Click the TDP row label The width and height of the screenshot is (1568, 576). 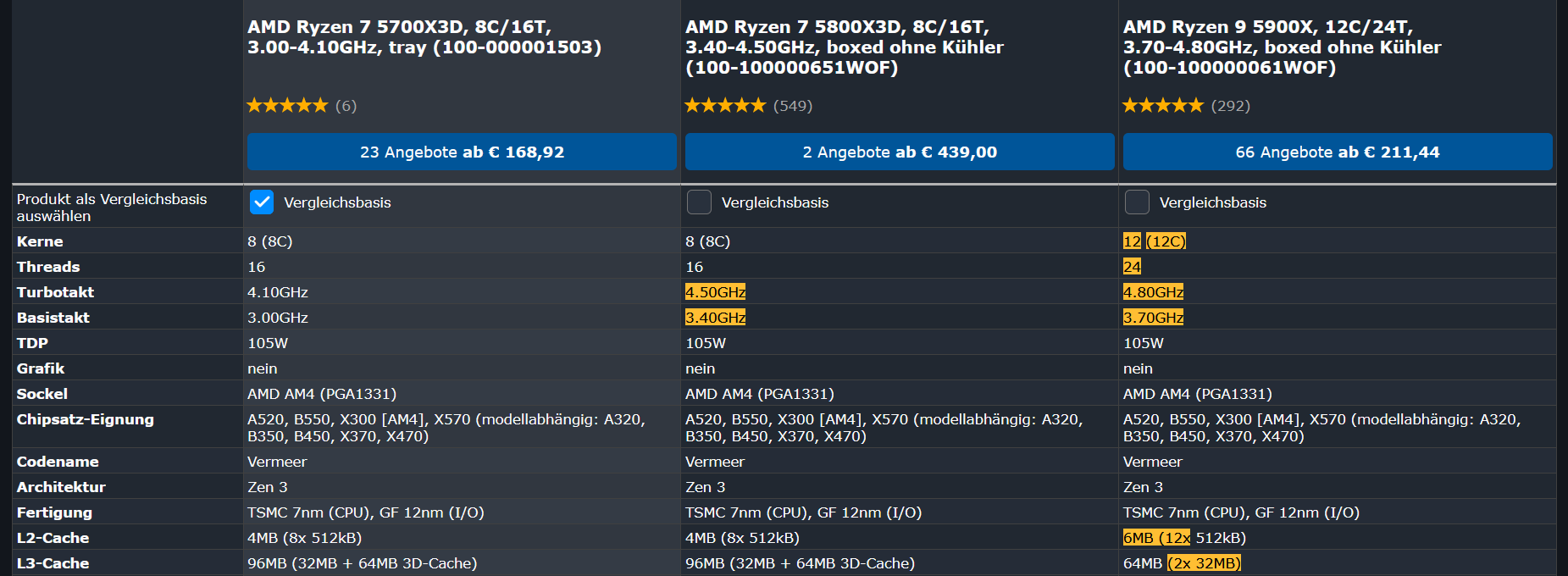click(32, 343)
